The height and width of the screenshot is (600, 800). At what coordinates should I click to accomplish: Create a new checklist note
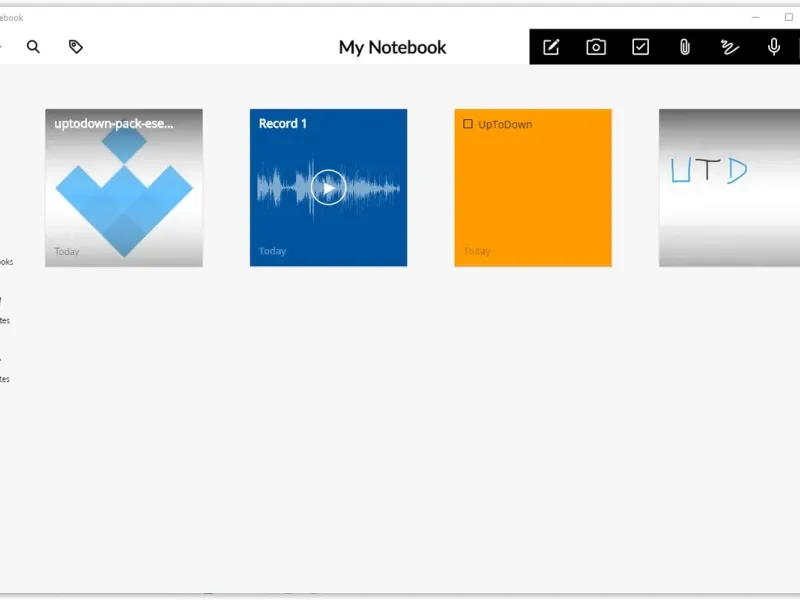tap(641, 47)
